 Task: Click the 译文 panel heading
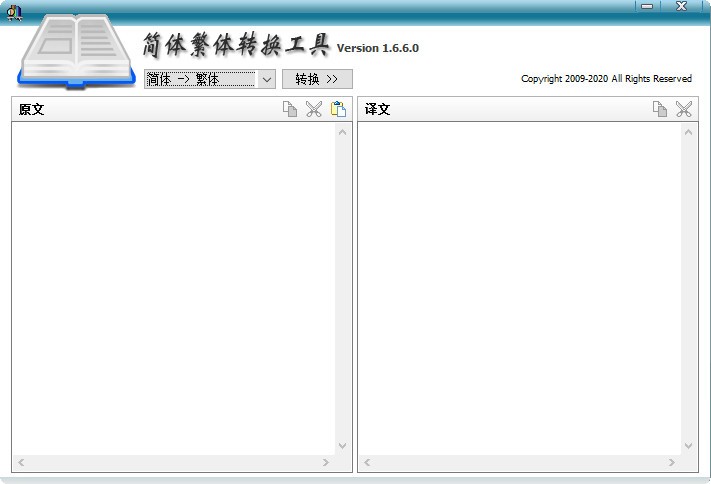coord(377,109)
